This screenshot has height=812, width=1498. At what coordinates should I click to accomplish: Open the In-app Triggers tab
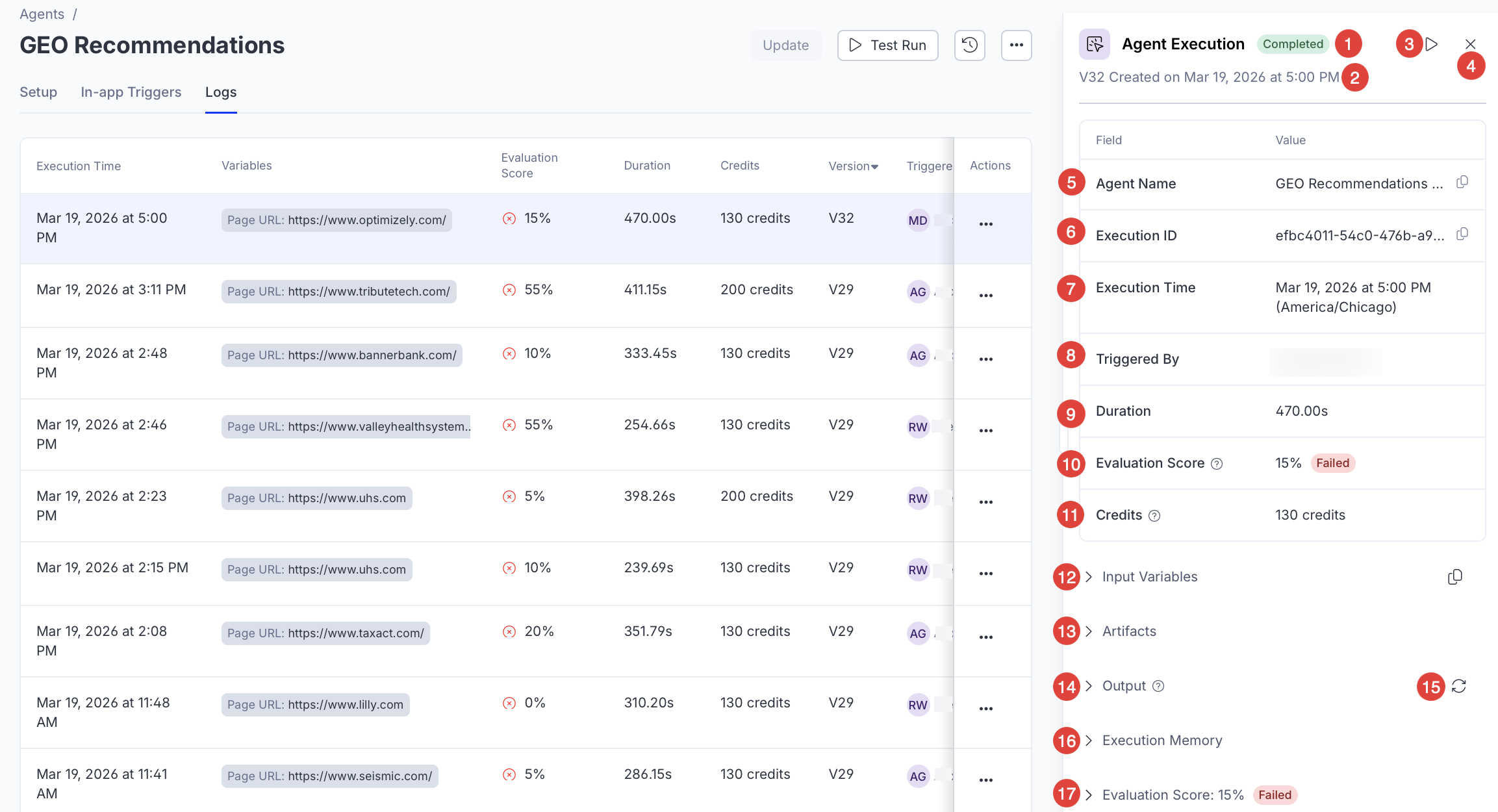coord(131,92)
